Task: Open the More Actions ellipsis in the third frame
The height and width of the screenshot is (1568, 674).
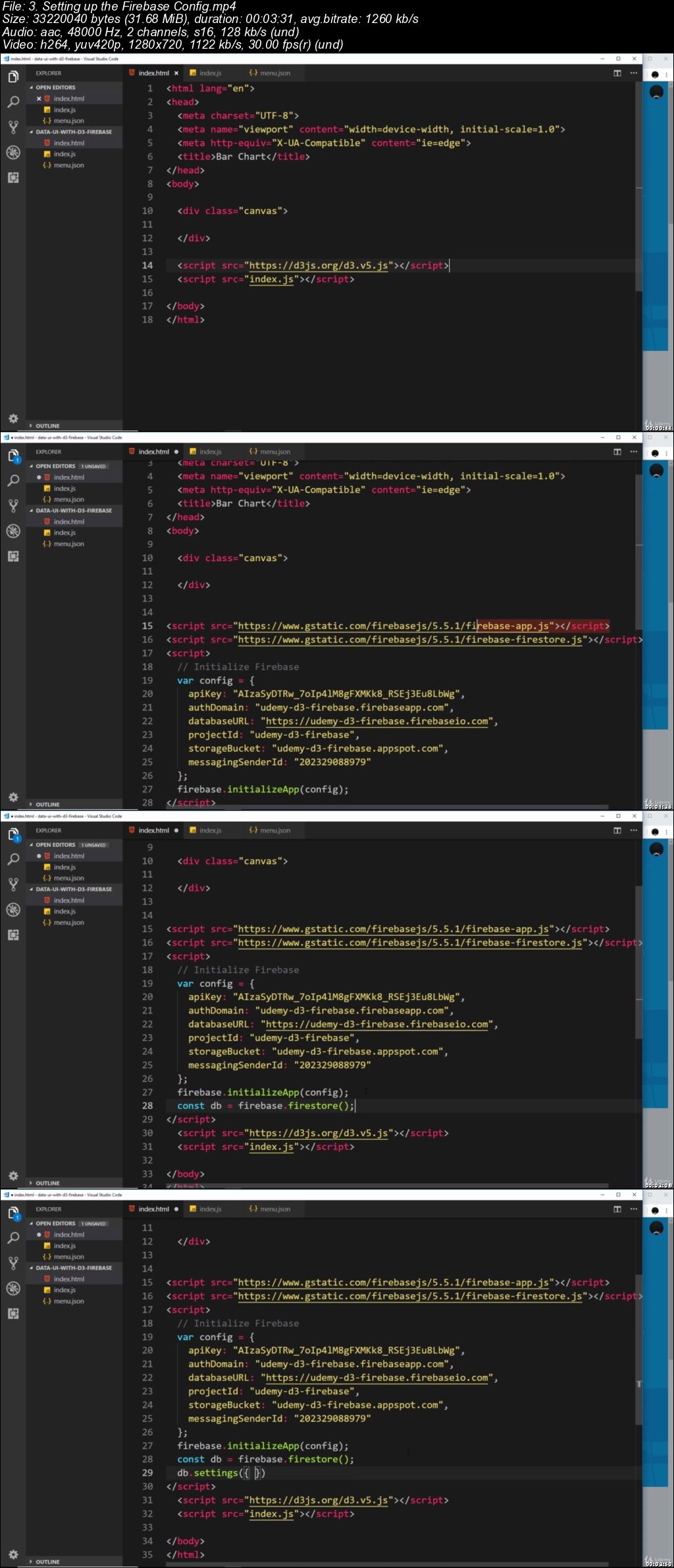Action: coord(634,830)
